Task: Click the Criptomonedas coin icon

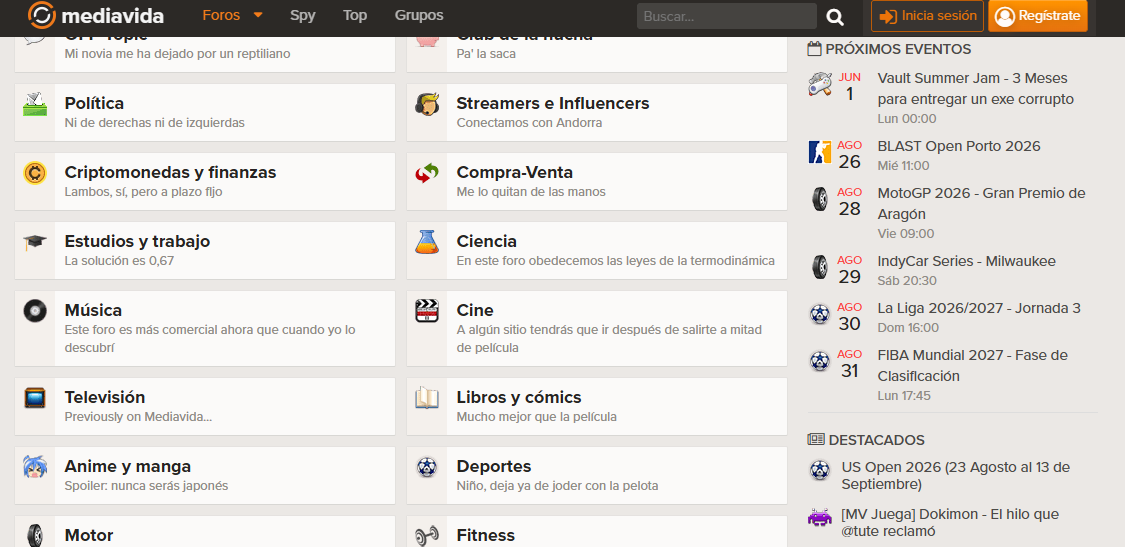Action: (x=34, y=173)
